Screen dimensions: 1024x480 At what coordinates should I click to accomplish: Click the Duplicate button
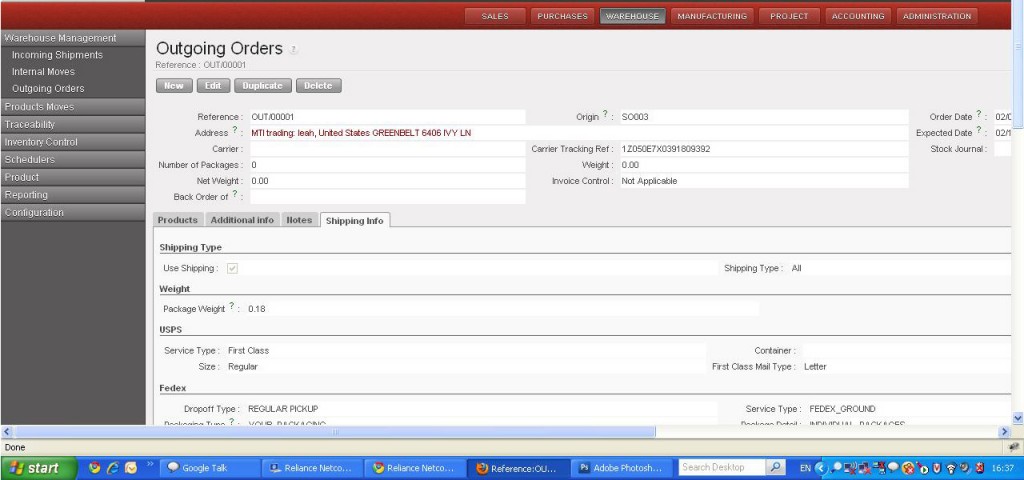coord(263,86)
